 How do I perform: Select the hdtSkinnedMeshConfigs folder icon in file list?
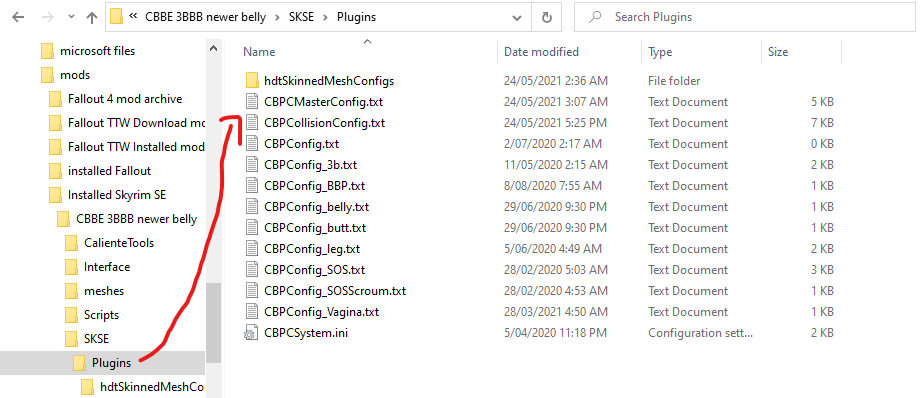coord(251,80)
